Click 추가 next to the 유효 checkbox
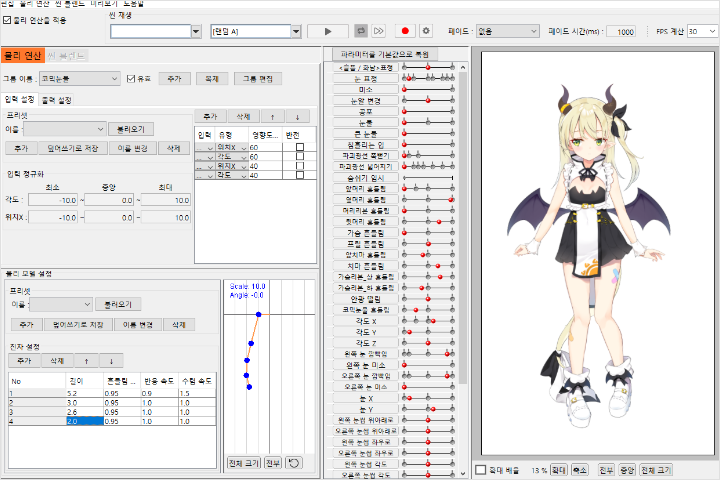Viewport: 720px width, 480px height. click(x=174, y=79)
